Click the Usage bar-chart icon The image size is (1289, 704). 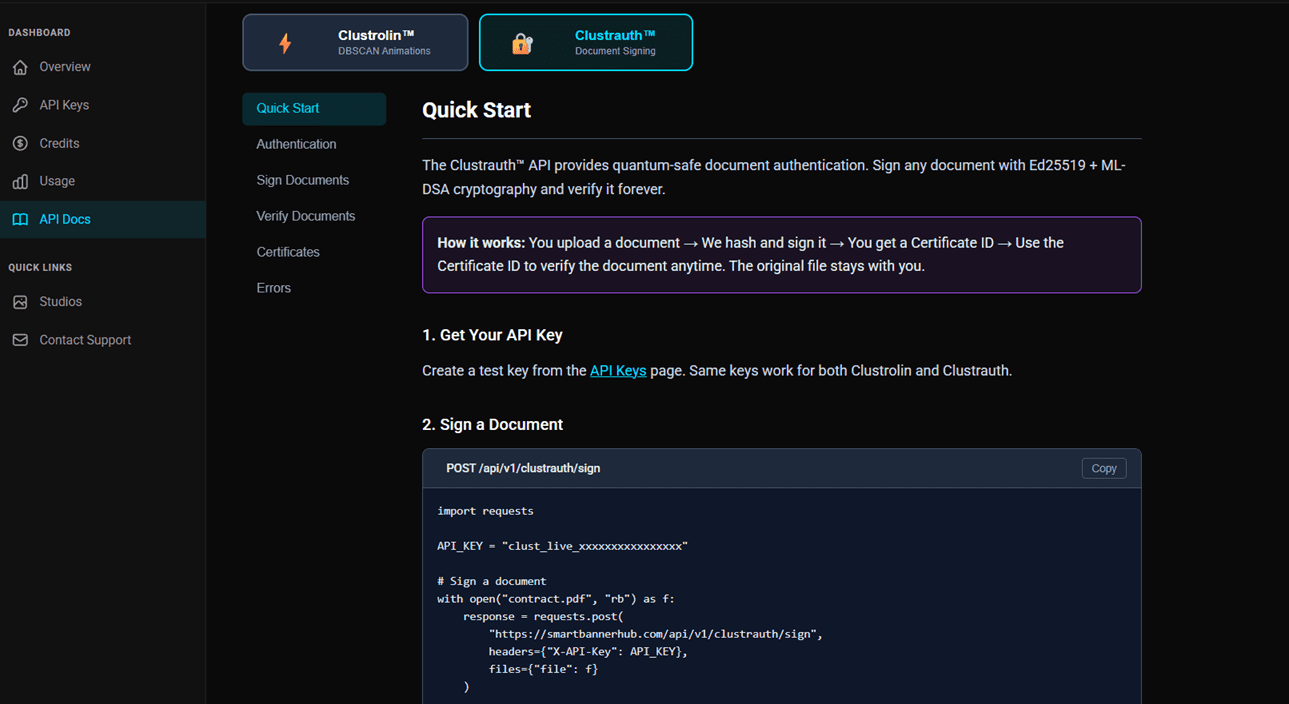click(x=20, y=180)
